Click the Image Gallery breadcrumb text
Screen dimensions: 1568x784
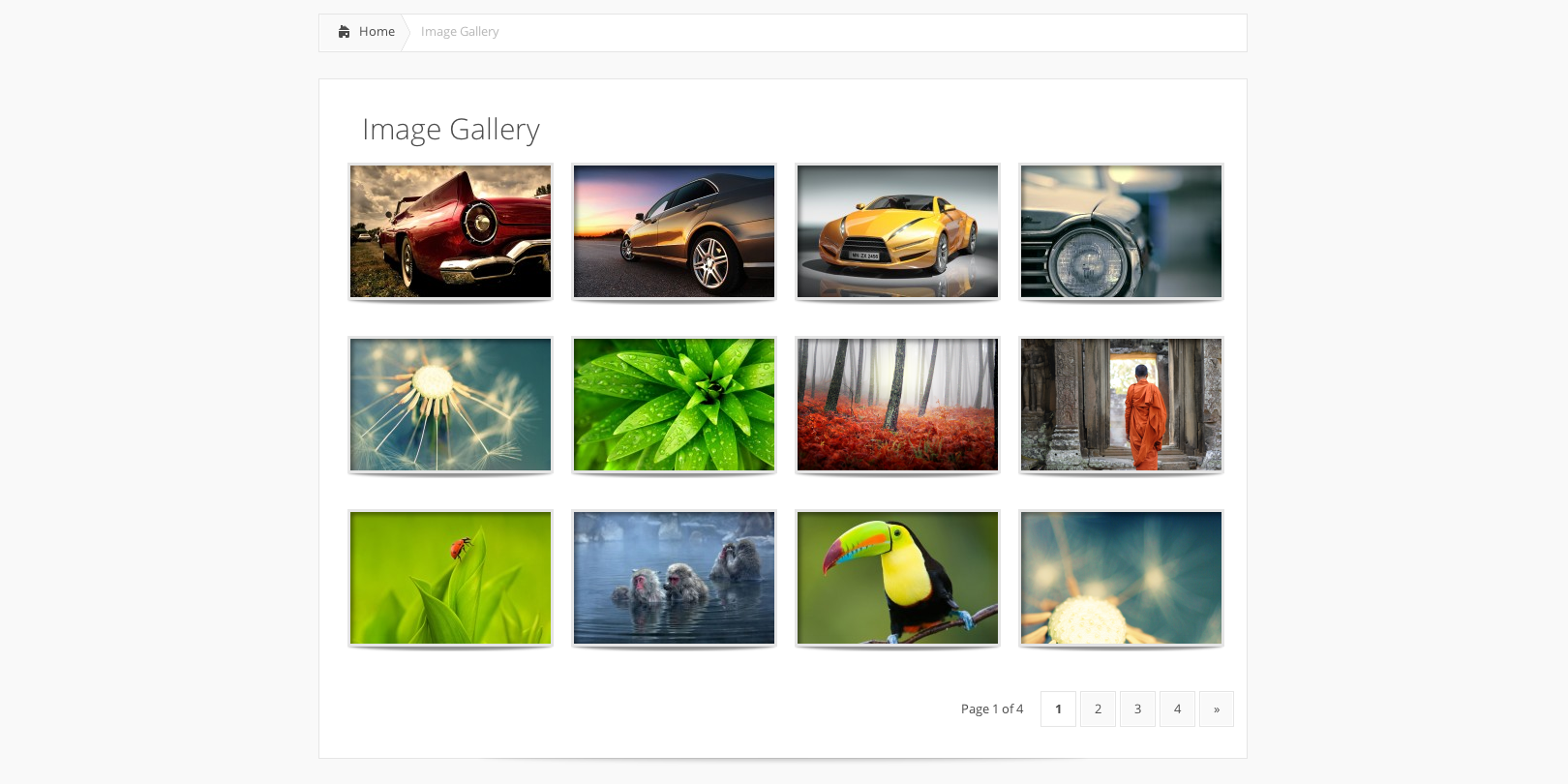pyautogui.click(x=460, y=32)
